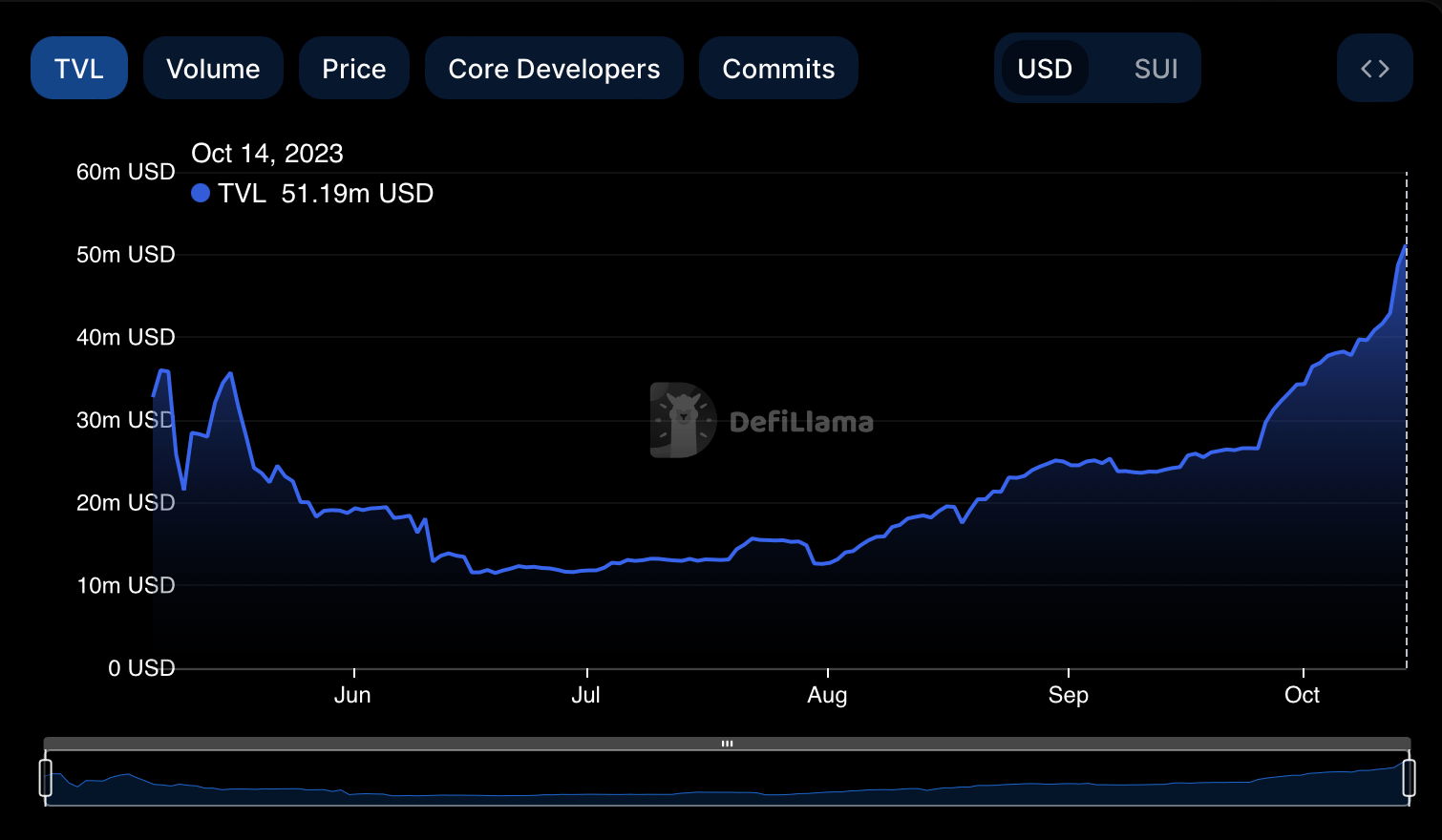Open the Price tab
1442x840 pixels.
pos(354,68)
